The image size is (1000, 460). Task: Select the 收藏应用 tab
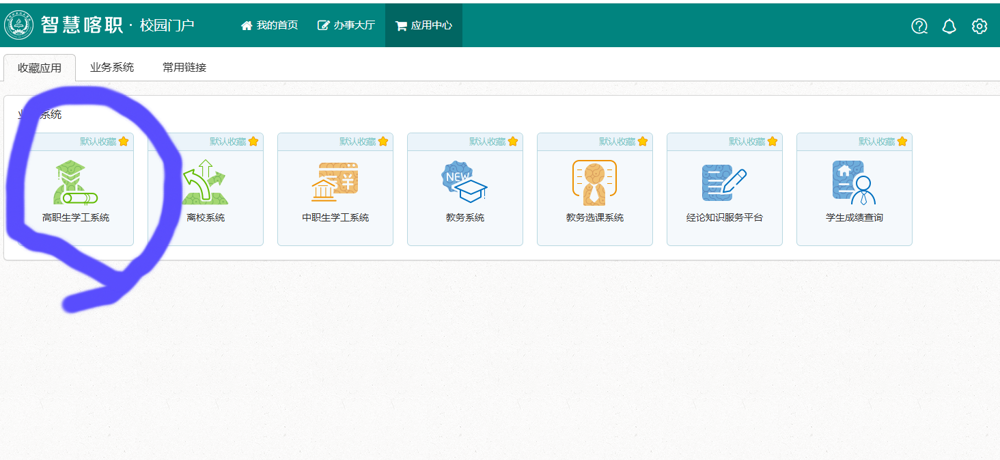(40, 68)
